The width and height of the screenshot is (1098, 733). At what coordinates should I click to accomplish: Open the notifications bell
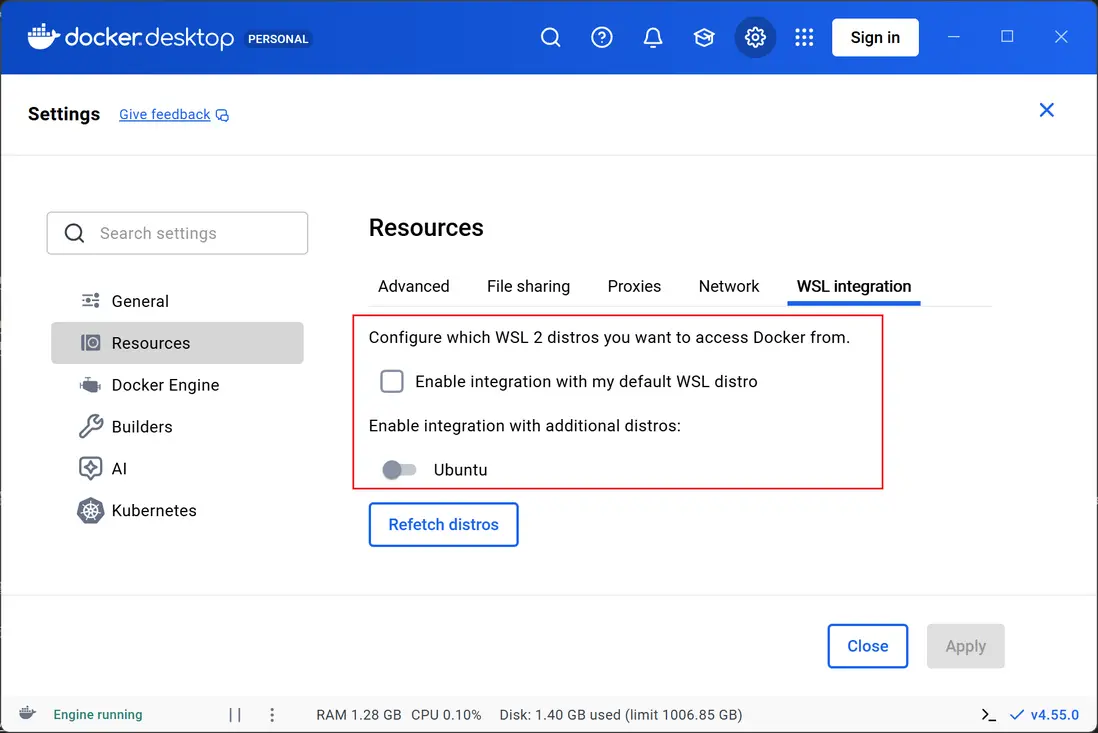tap(653, 38)
